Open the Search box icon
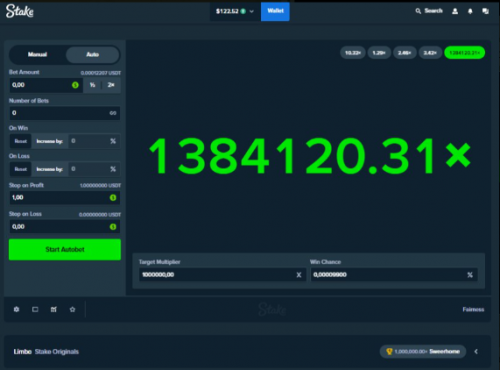Screen dimensions: 500x370 418,11
